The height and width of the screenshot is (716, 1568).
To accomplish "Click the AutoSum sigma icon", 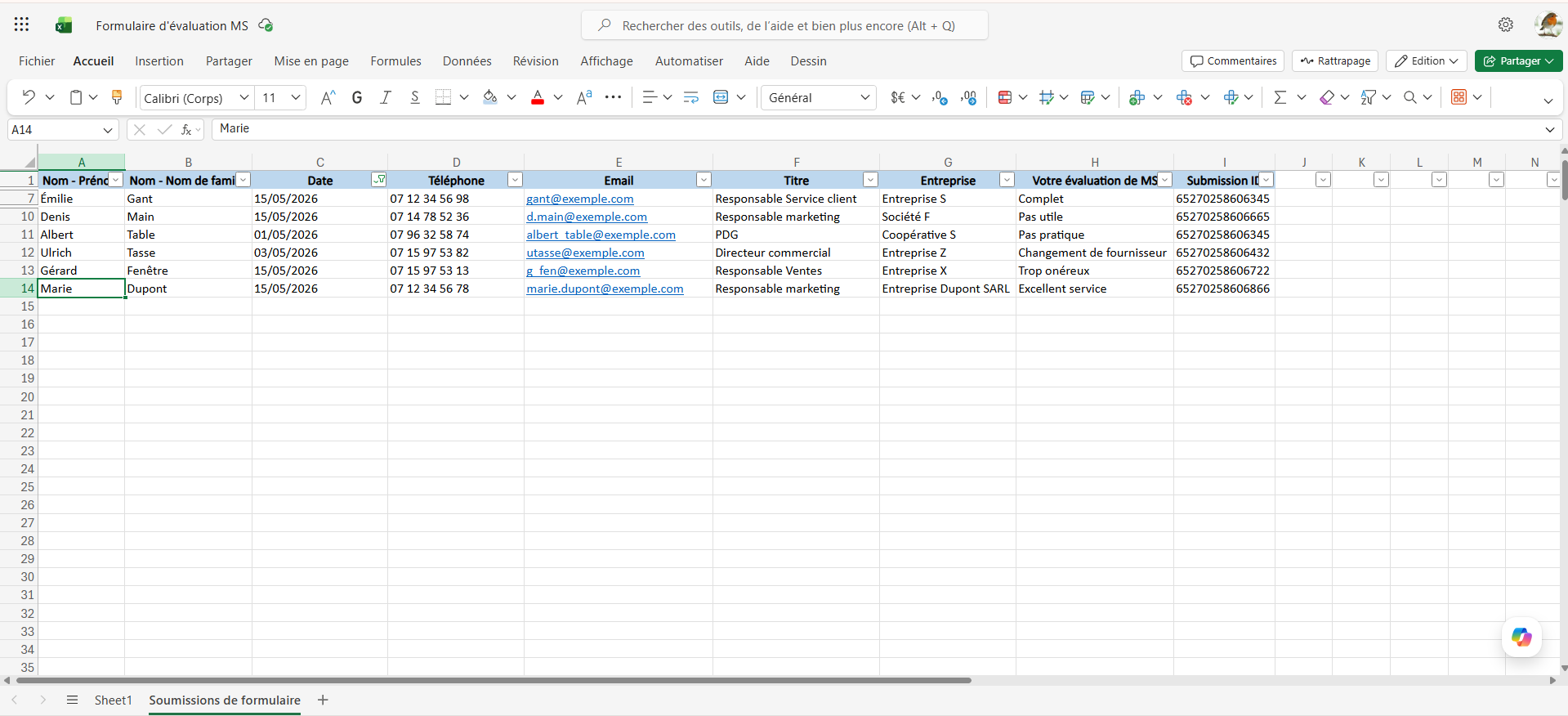I will [1280, 97].
